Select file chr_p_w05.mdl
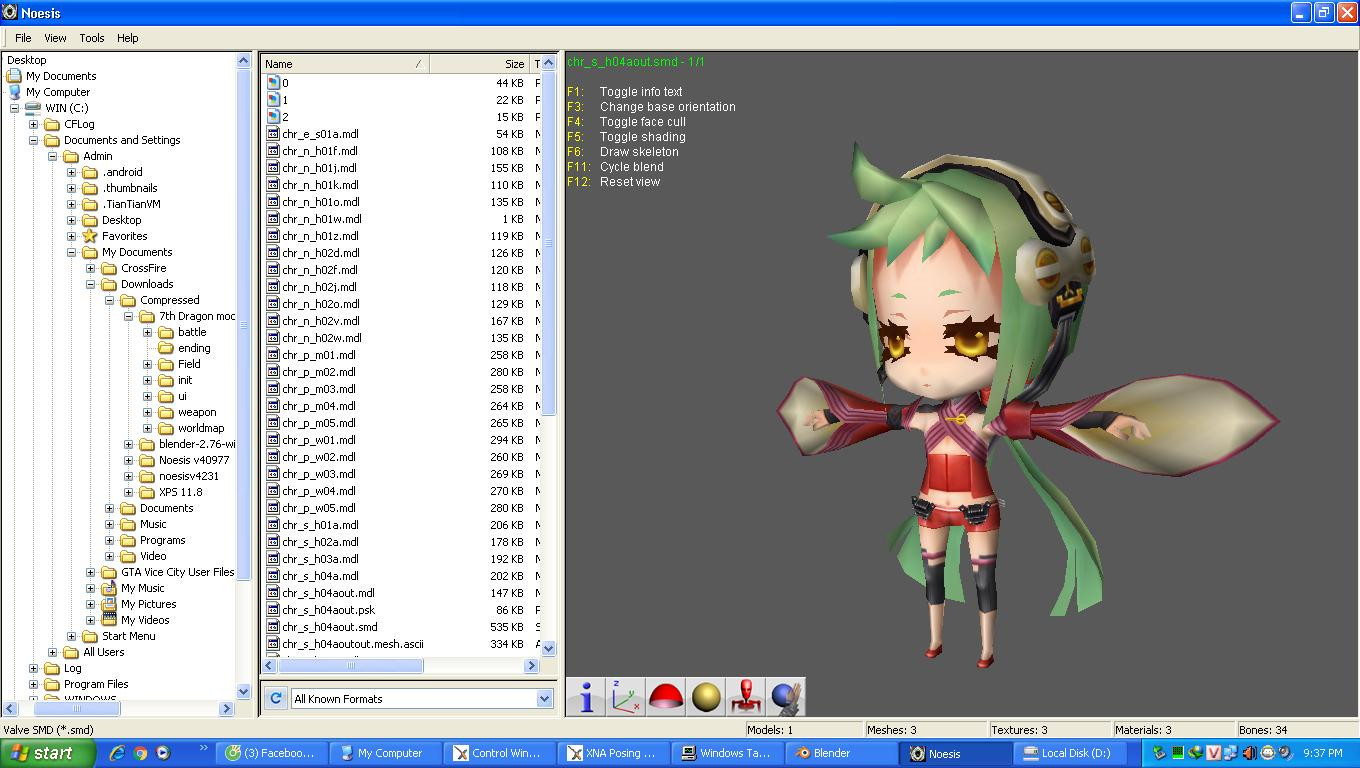This screenshot has height=768, width=1360. 318,508
